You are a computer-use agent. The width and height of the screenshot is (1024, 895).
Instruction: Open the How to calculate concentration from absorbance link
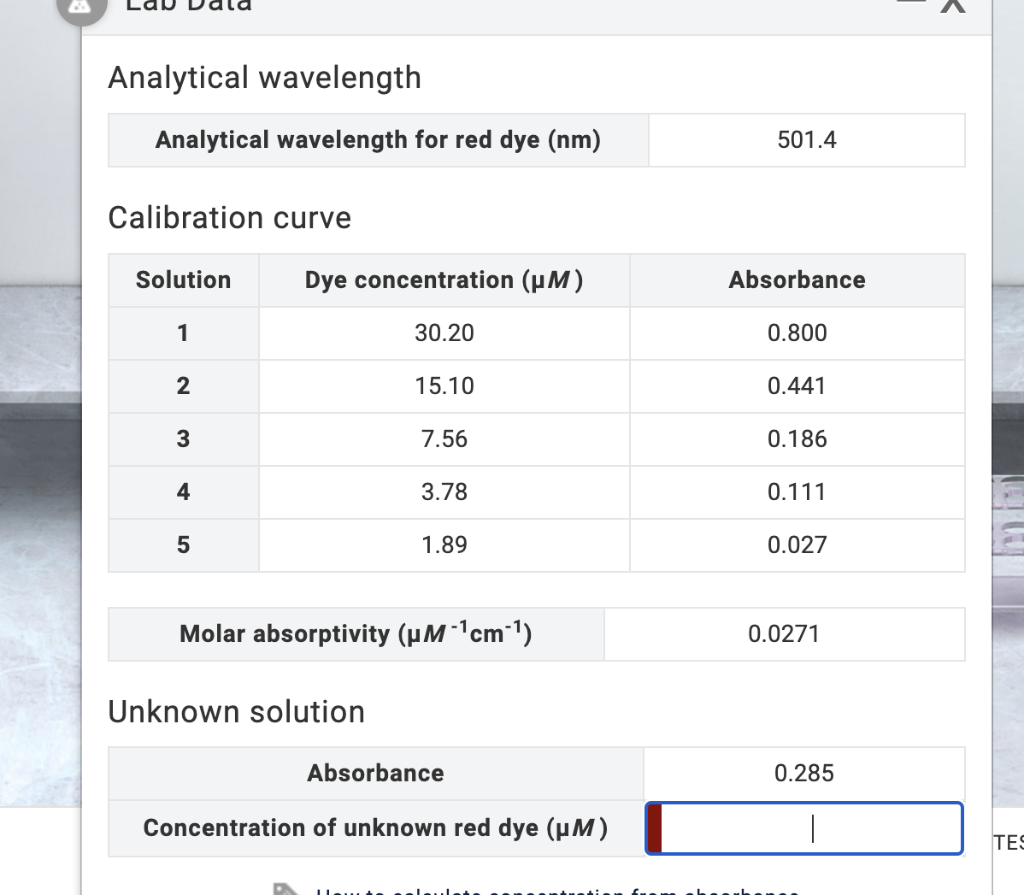coord(560,890)
